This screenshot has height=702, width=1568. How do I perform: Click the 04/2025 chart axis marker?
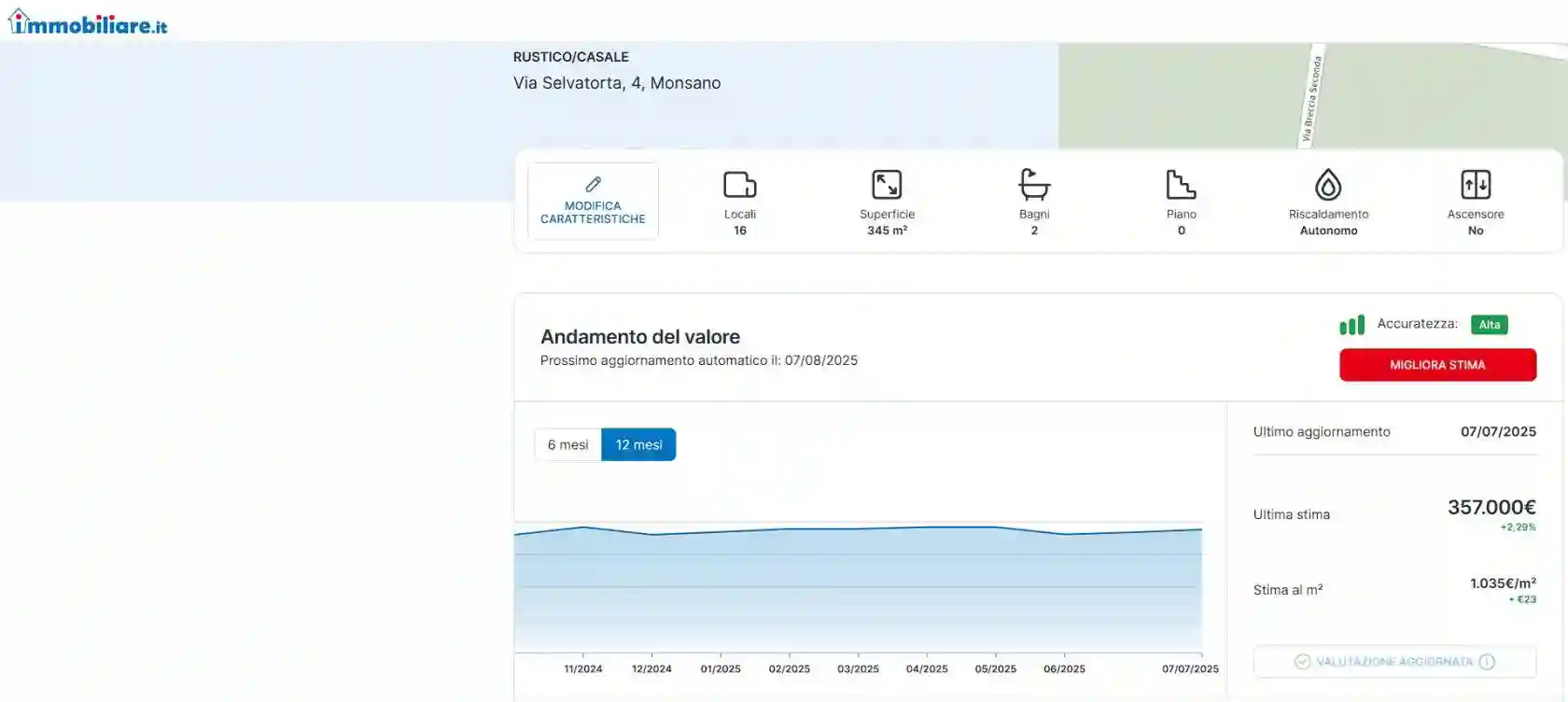927,669
